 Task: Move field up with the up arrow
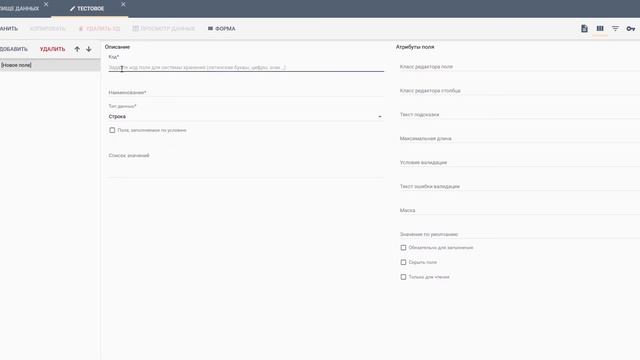(77, 49)
